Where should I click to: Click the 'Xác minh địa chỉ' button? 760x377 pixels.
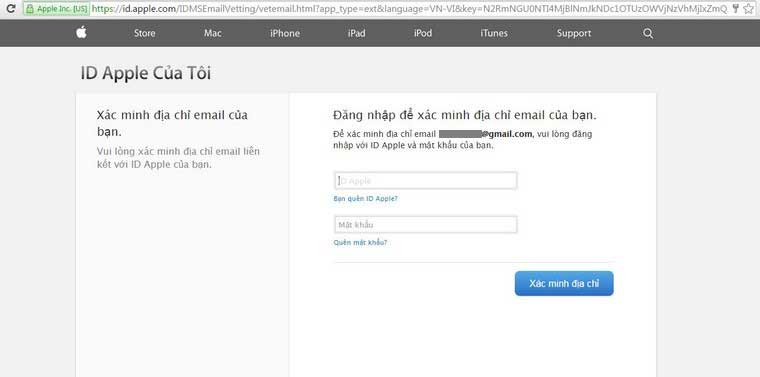pos(564,283)
